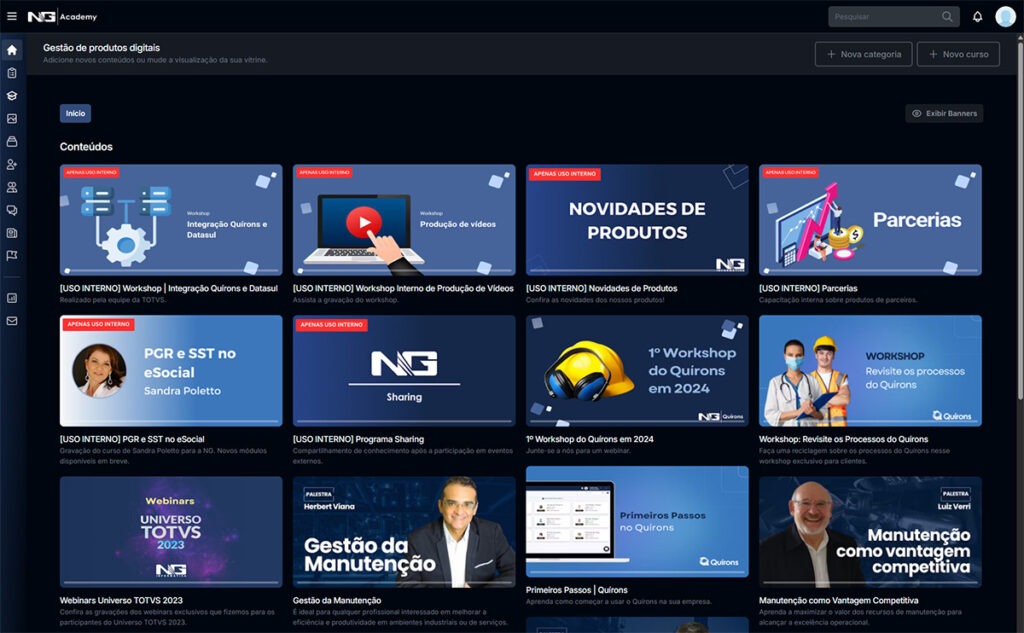
Task: Select the Início breadcrumb tab
Action: click(x=75, y=114)
